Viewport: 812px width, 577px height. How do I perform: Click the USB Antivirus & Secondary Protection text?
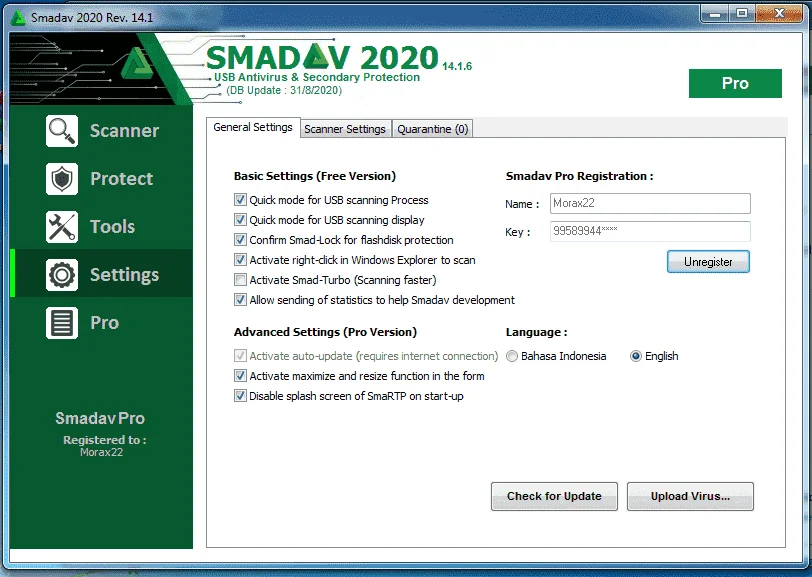pyautogui.click(x=317, y=77)
